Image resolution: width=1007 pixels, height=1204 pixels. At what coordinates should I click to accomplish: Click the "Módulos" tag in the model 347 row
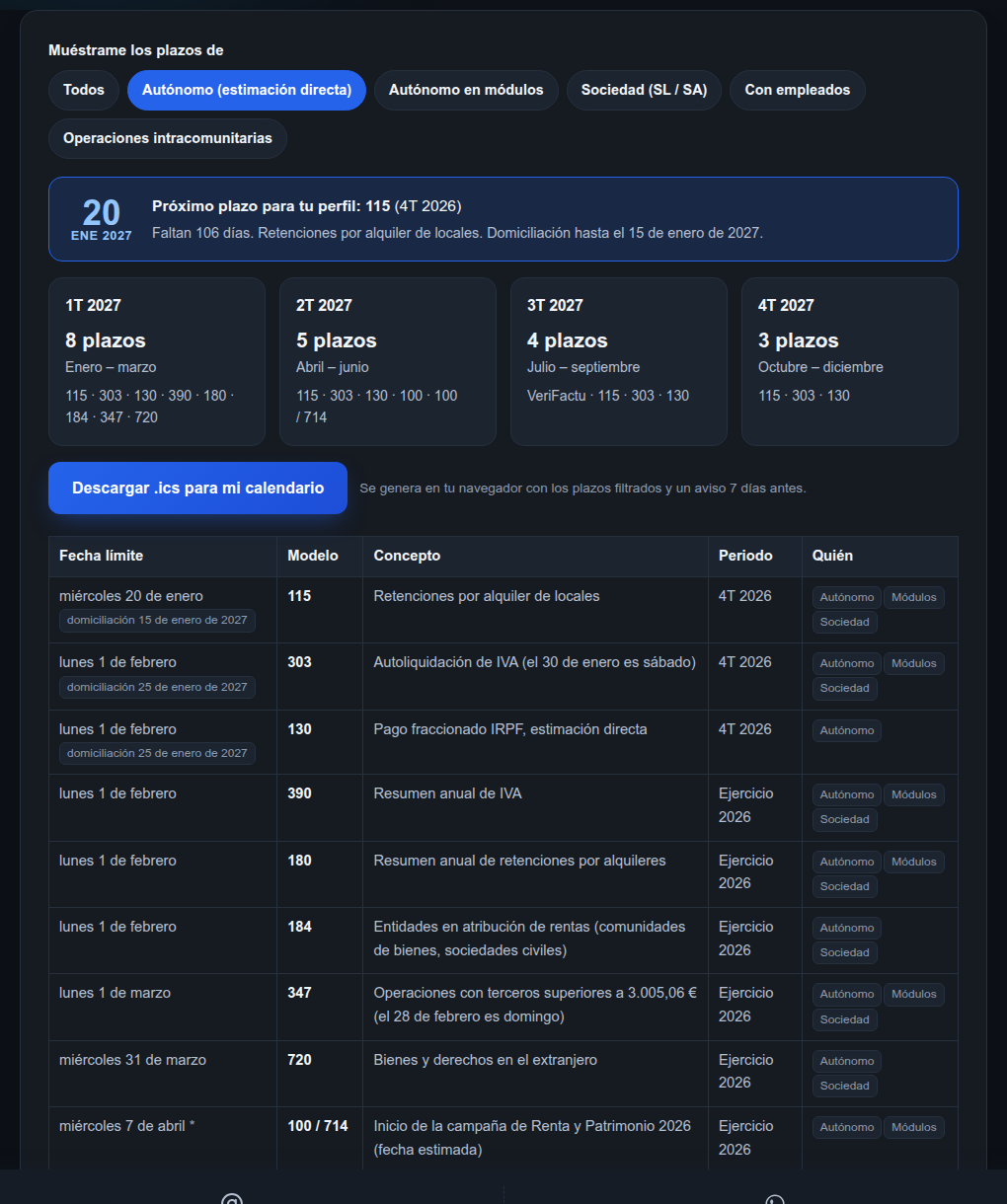[914, 994]
